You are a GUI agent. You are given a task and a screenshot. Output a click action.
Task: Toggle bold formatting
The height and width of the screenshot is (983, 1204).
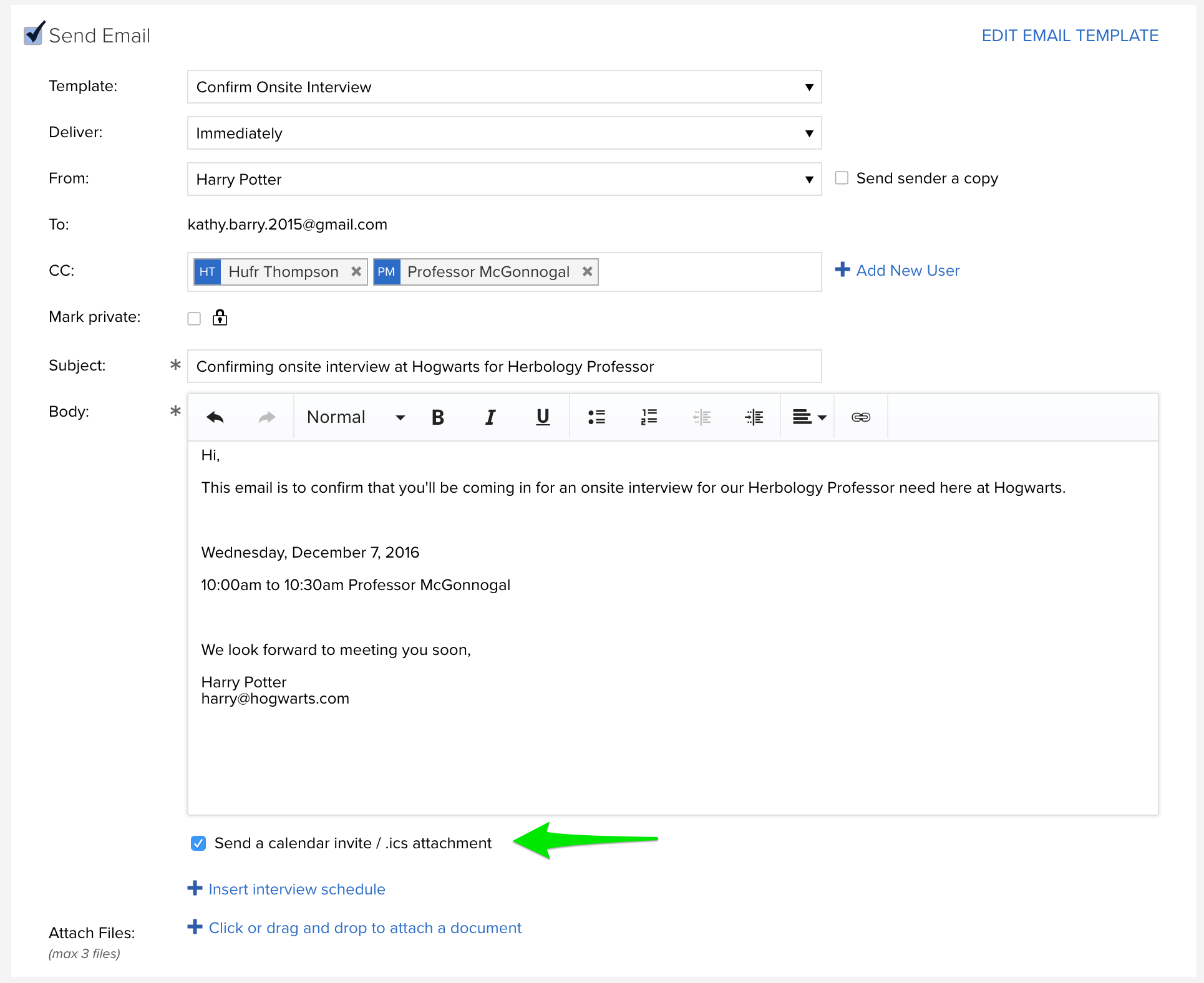click(x=438, y=417)
